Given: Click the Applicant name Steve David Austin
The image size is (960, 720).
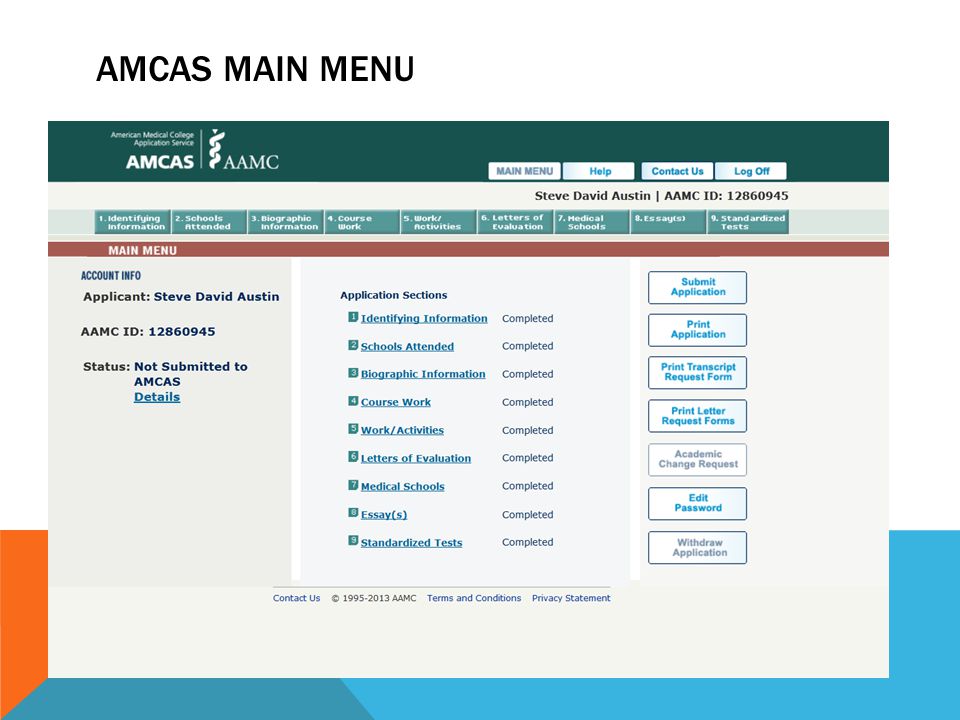Looking at the screenshot, I should (x=216, y=297).
